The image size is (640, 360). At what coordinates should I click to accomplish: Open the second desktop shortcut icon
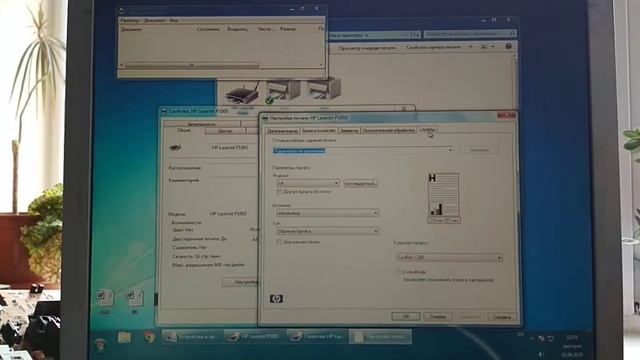(x=134, y=302)
